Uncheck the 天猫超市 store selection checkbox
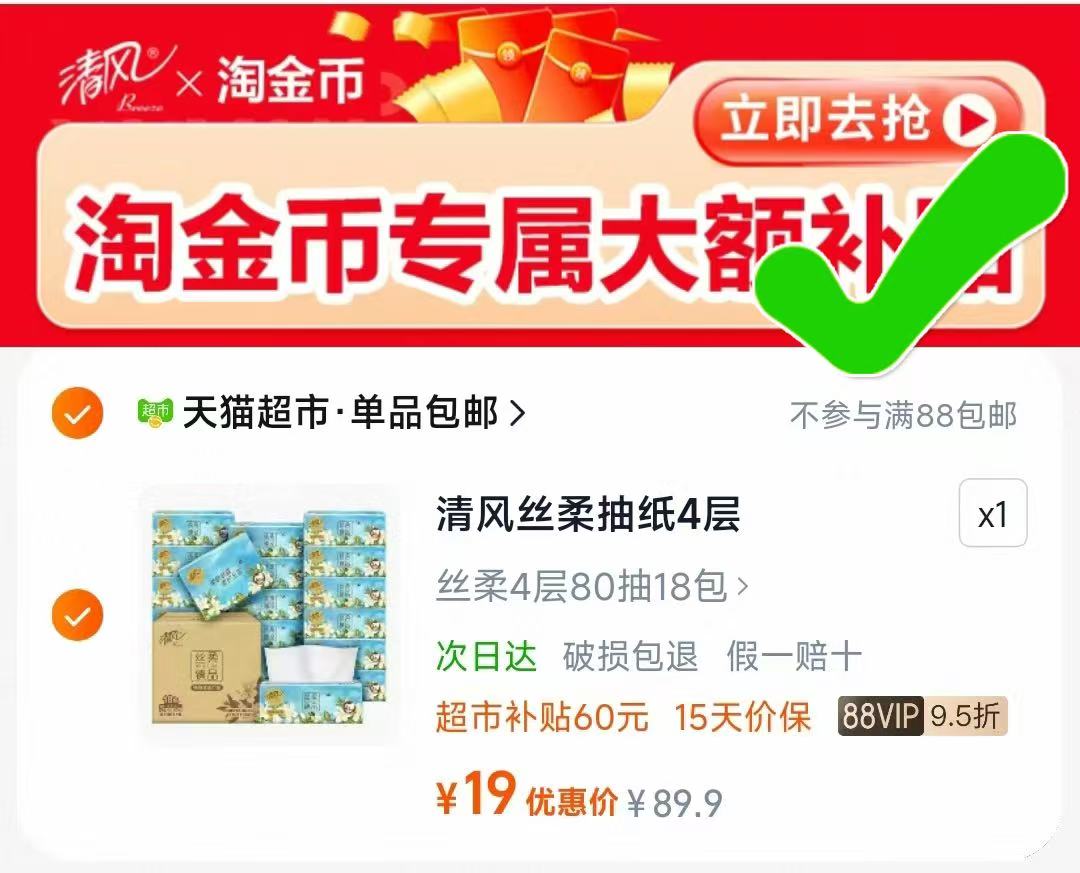 [77, 413]
